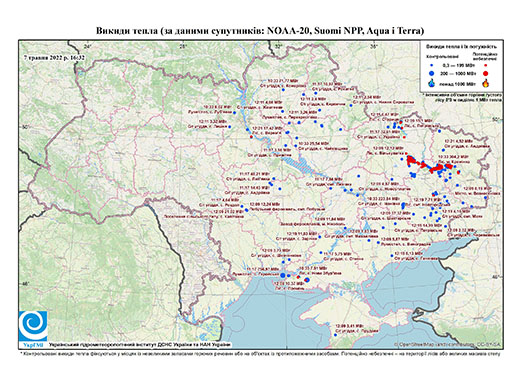Click the map title mentioning NOAA-20
The width and height of the screenshot is (520, 368).
pos(260,31)
